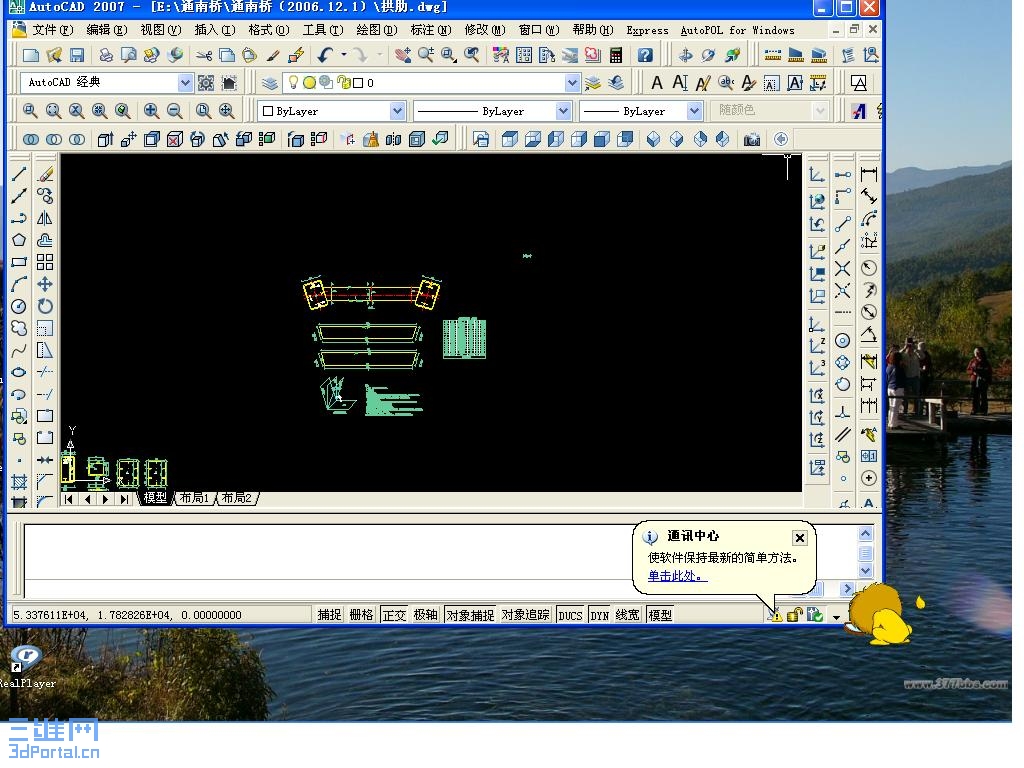The height and width of the screenshot is (768, 1024).
Task: Click the Zoom In plus magnifier
Action: coord(151,110)
